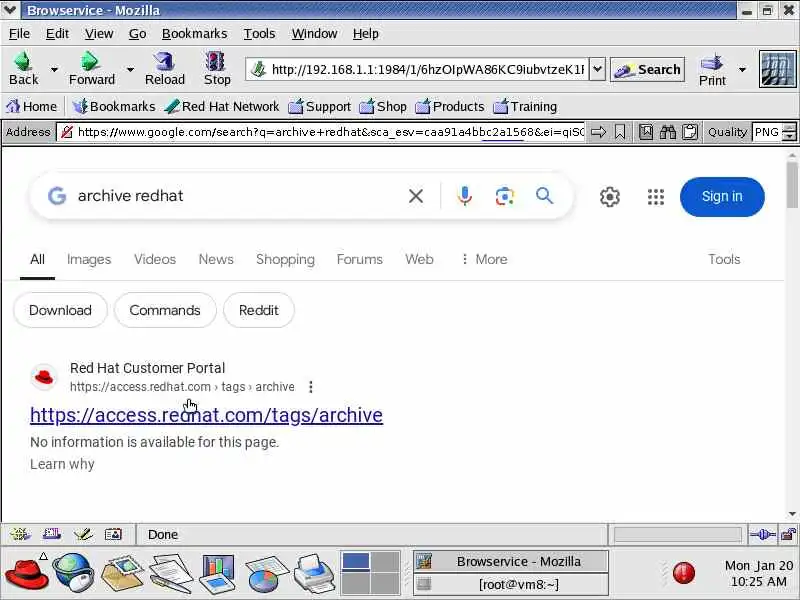Expand the More search filters menu
This screenshot has height=600, width=800.
(x=484, y=259)
